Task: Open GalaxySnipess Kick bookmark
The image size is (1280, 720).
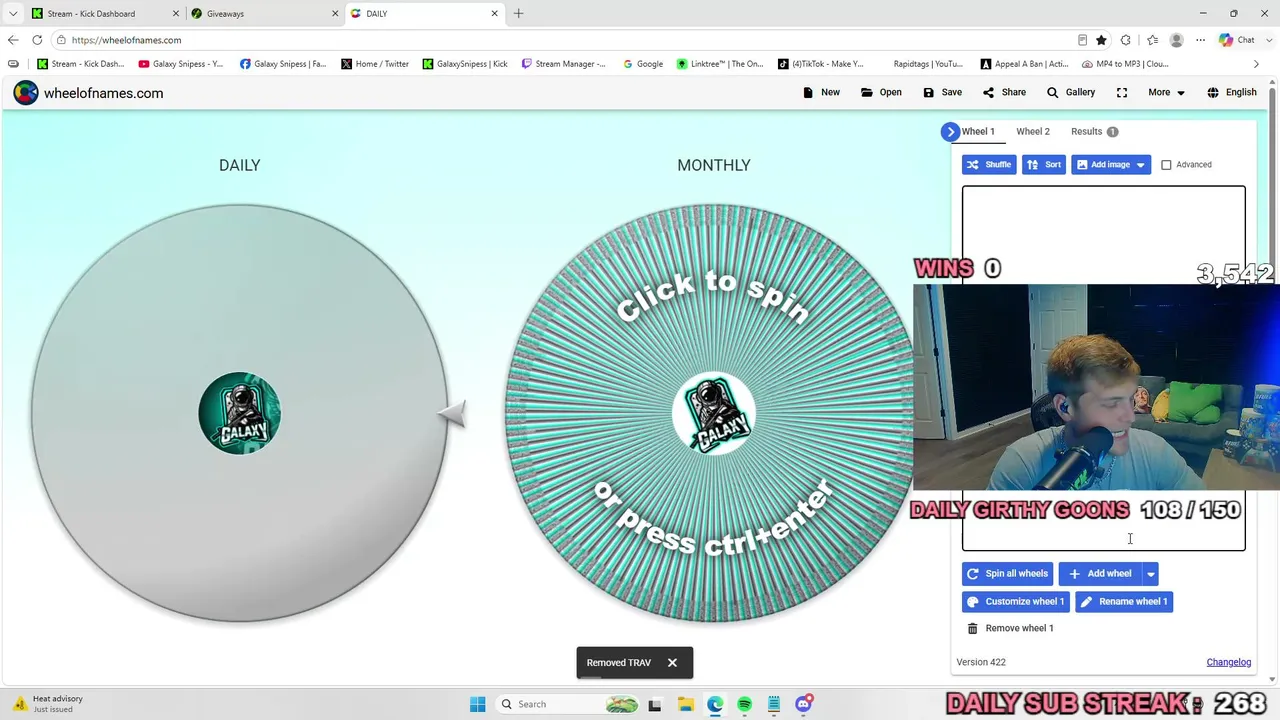Action: 465,64
